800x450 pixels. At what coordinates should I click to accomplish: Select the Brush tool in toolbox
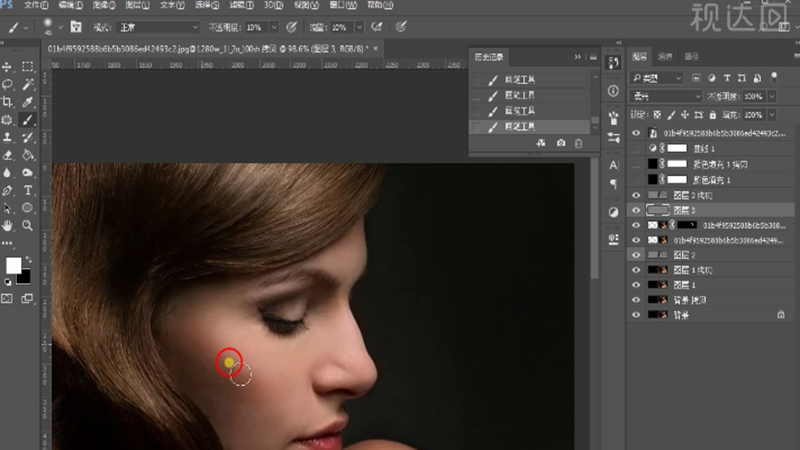pyautogui.click(x=28, y=120)
